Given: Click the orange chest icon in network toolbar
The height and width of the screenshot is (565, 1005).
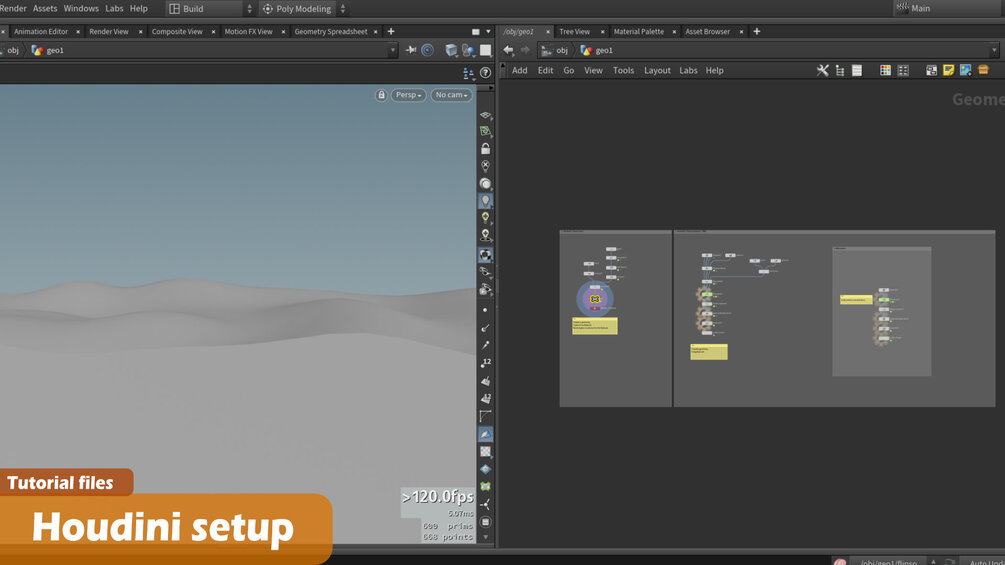Looking at the screenshot, I should tap(983, 70).
